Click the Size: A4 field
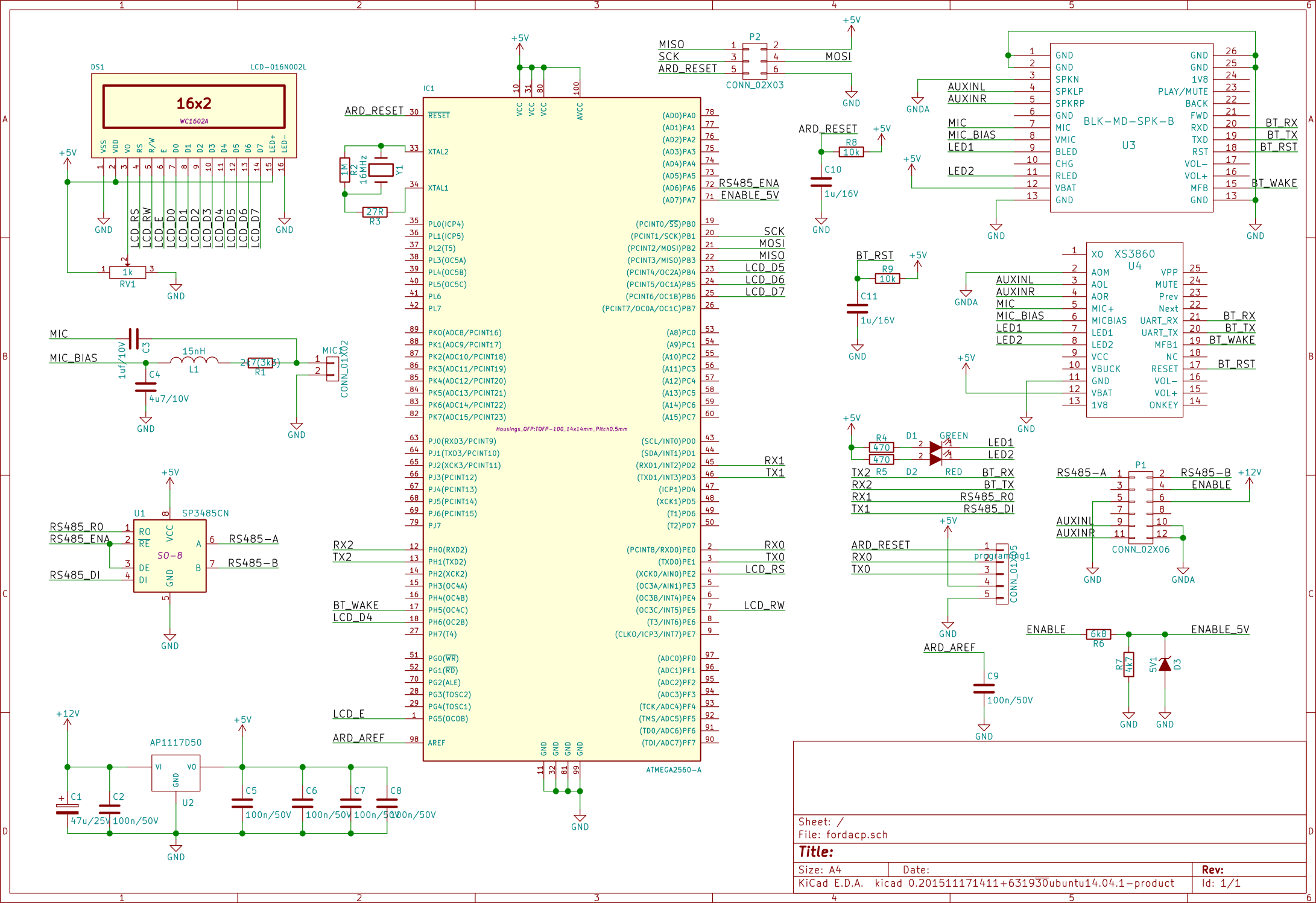This screenshot has height=903, width=1316. click(820, 870)
